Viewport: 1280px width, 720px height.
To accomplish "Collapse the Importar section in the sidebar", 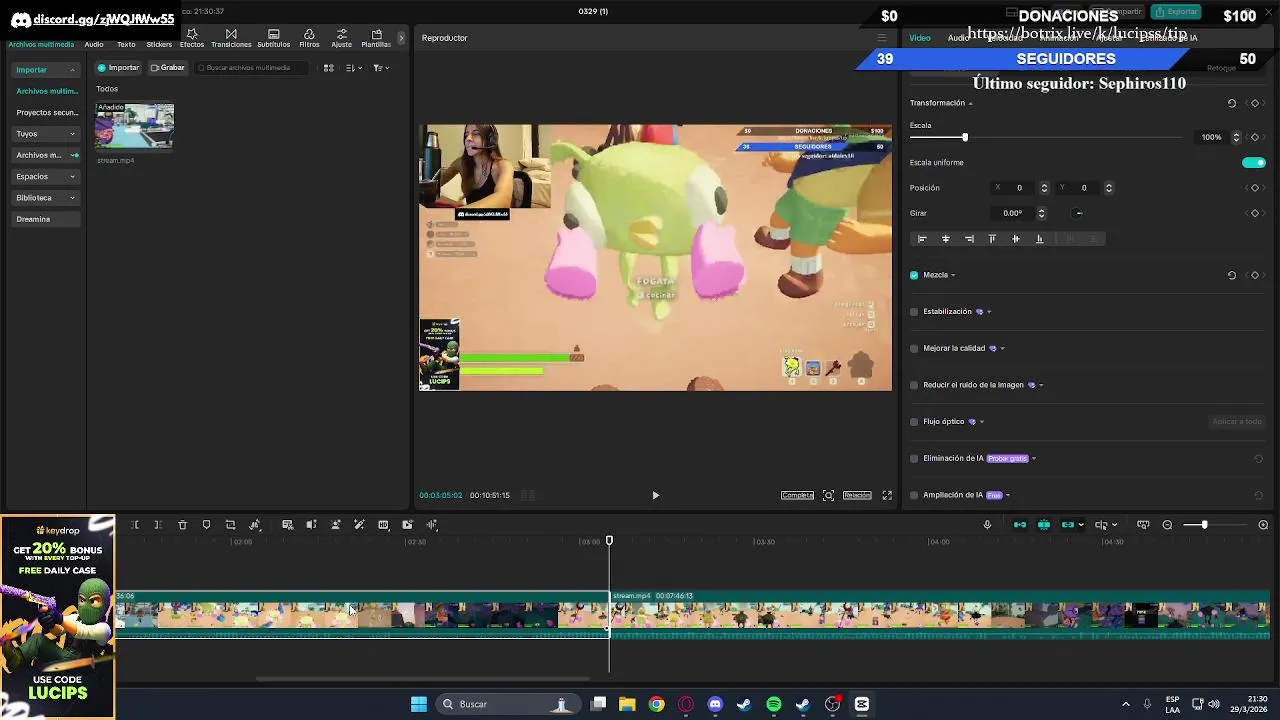I will [x=72, y=70].
